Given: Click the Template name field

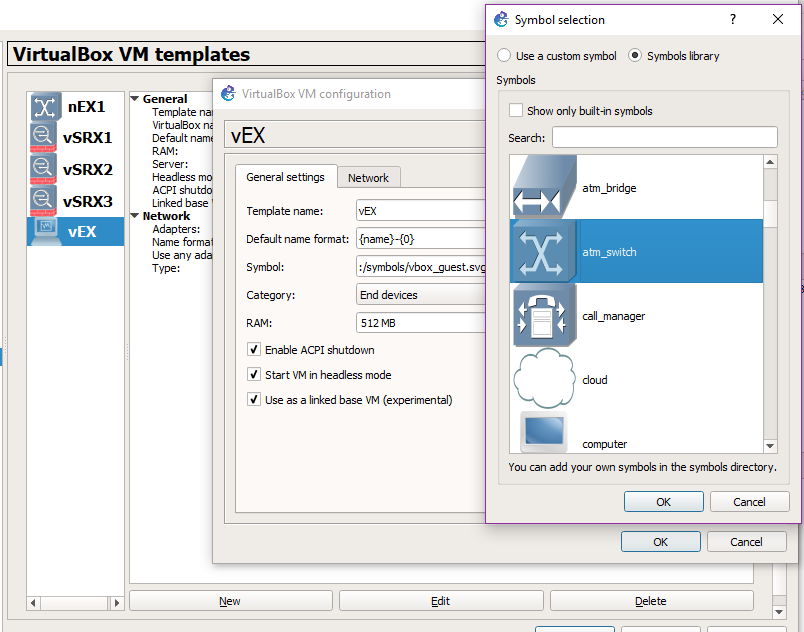Looking at the screenshot, I should click(x=420, y=211).
